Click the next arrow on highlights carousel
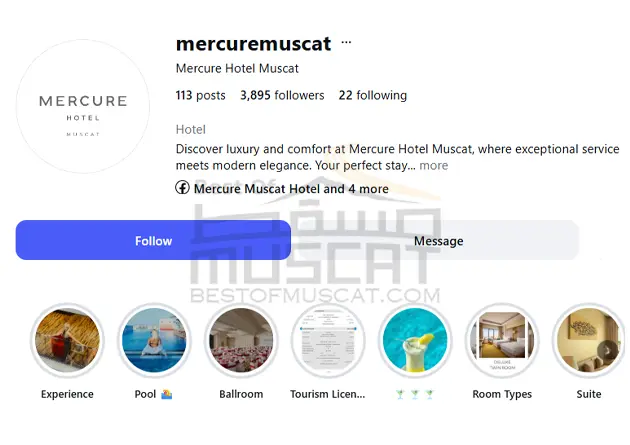The width and height of the screenshot is (630, 445). pos(608,351)
